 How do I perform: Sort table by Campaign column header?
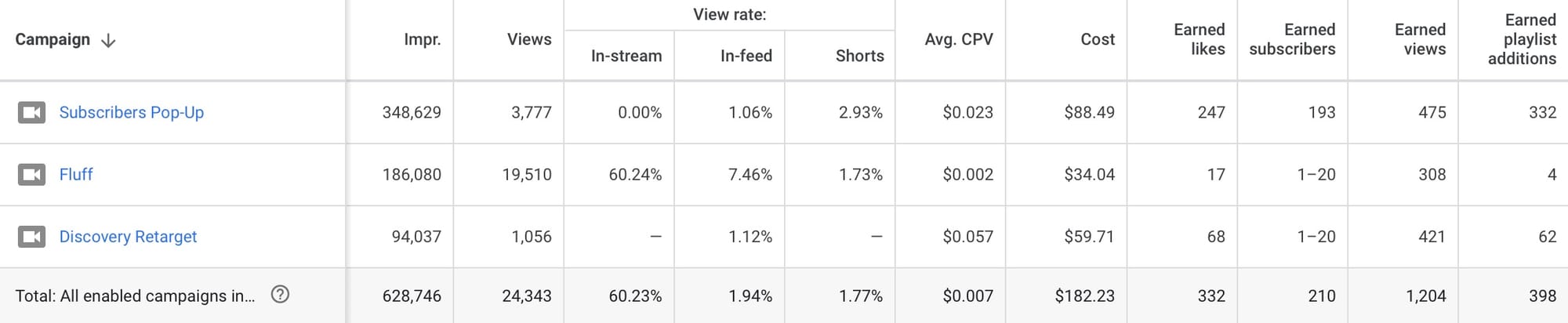[x=53, y=39]
